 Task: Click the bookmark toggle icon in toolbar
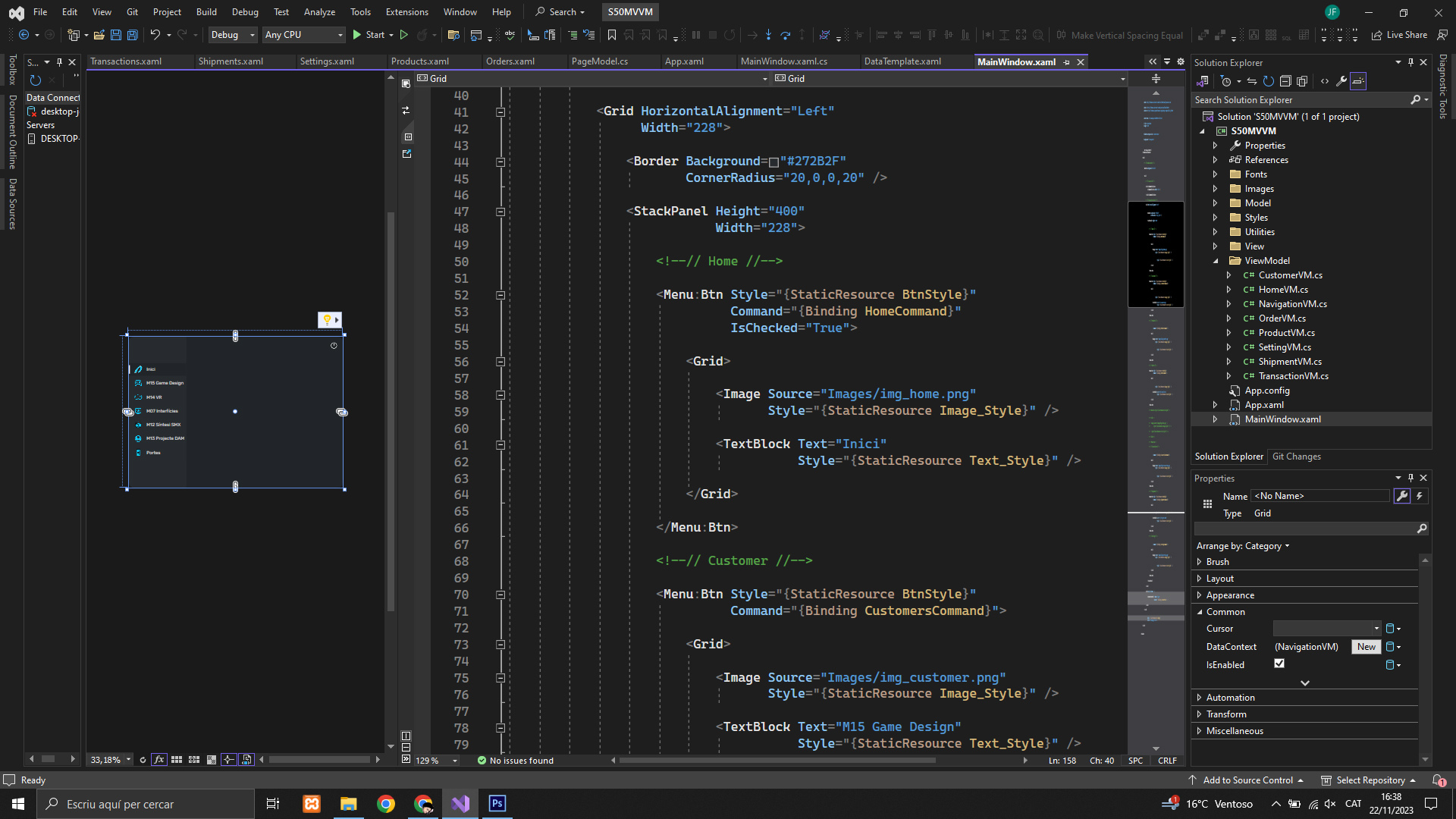click(x=612, y=35)
